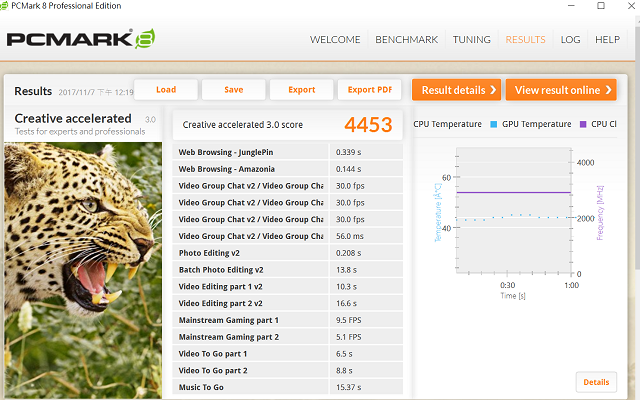640x400 pixels.
Task: Click the leopard benchmark image
Action: click(x=83, y=270)
